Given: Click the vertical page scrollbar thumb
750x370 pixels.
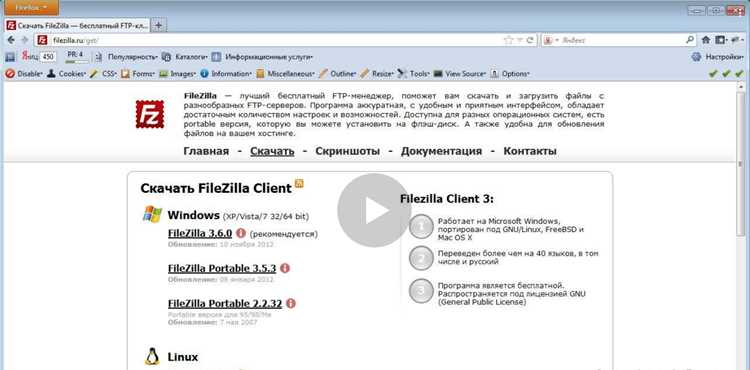Looking at the screenshot, I should point(741,165).
